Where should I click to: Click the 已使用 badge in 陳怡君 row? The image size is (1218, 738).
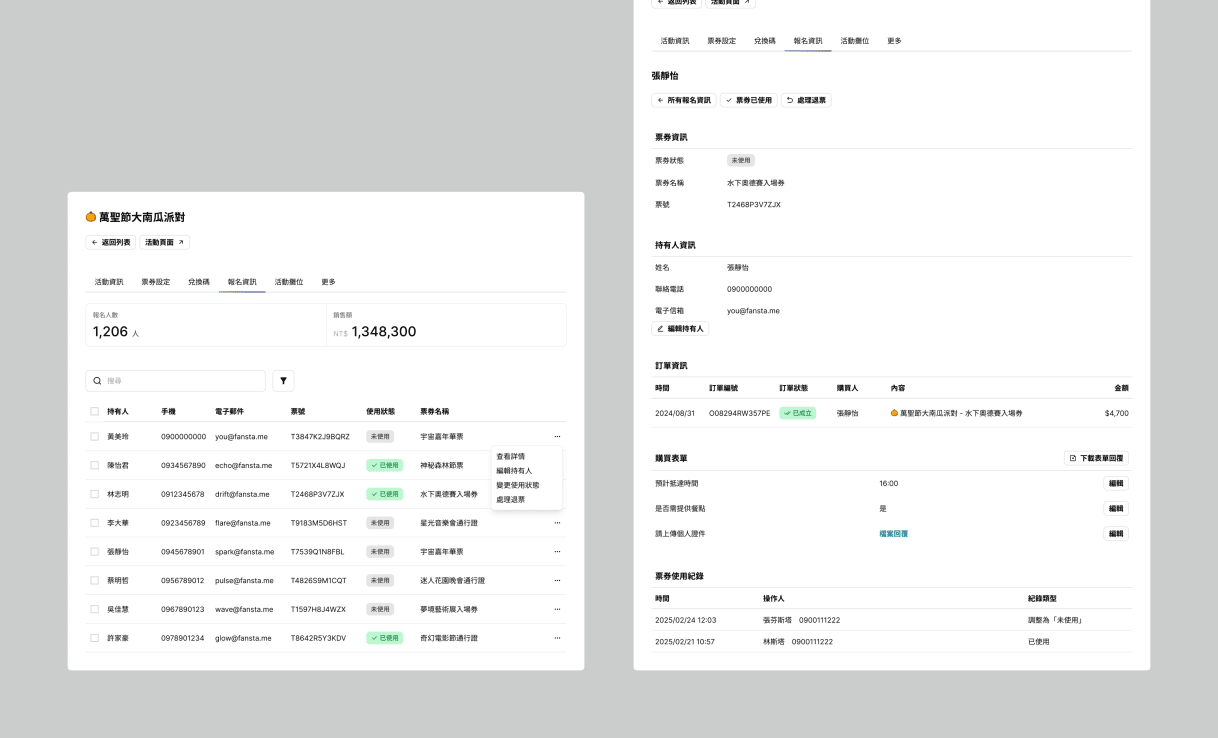tap(385, 465)
